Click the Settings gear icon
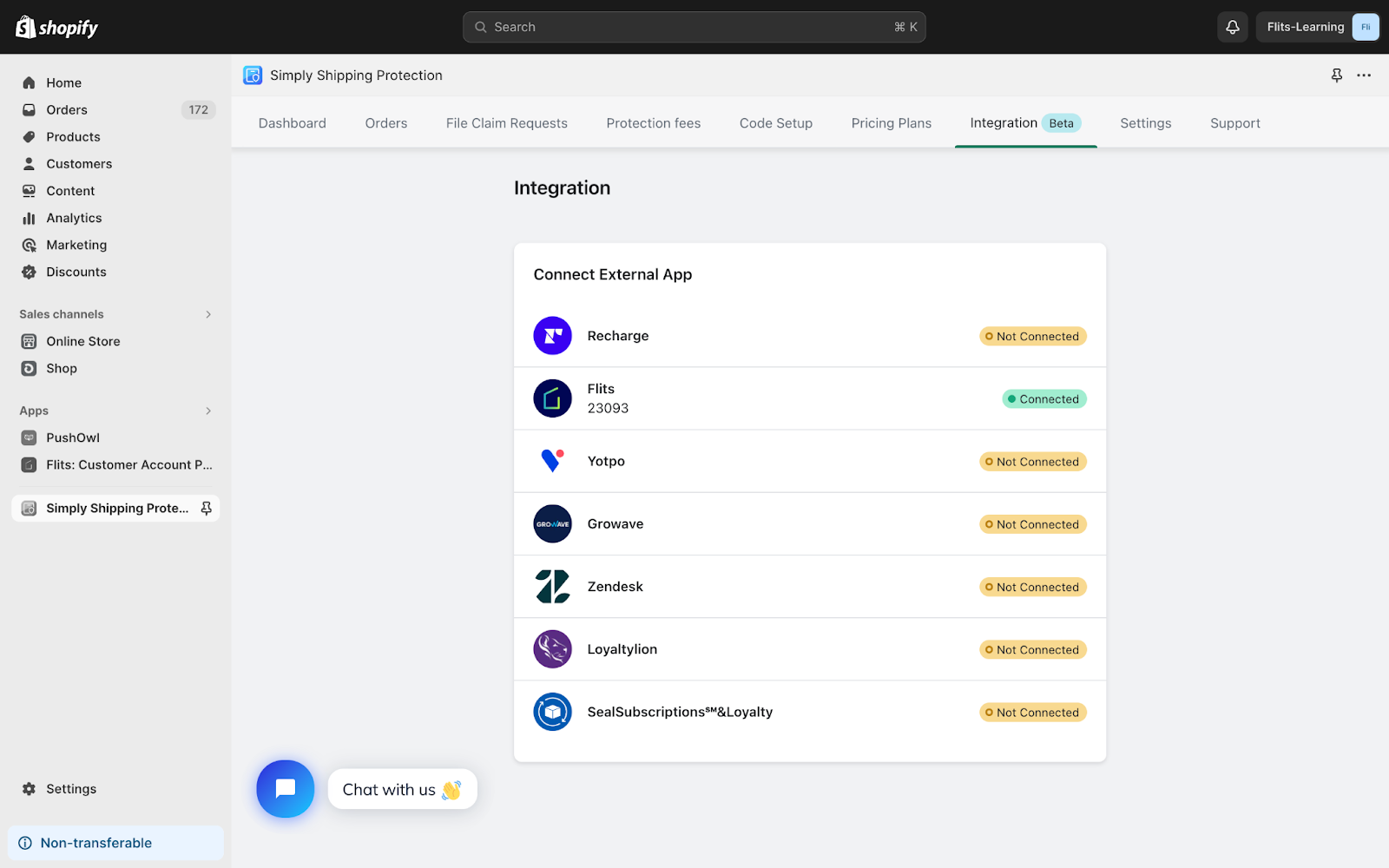The image size is (1389, 868). pyautogui.click(x=29, y=788)
